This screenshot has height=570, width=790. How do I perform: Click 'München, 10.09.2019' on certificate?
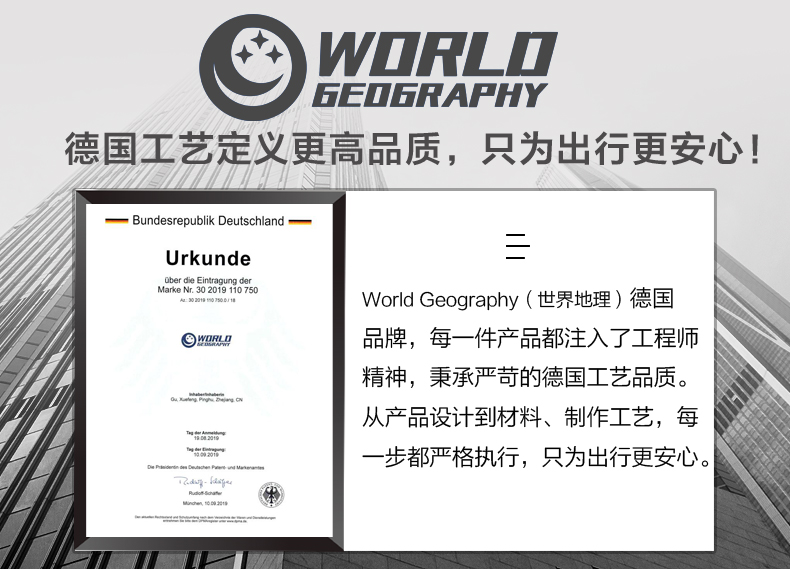click(x=205, y=503)
